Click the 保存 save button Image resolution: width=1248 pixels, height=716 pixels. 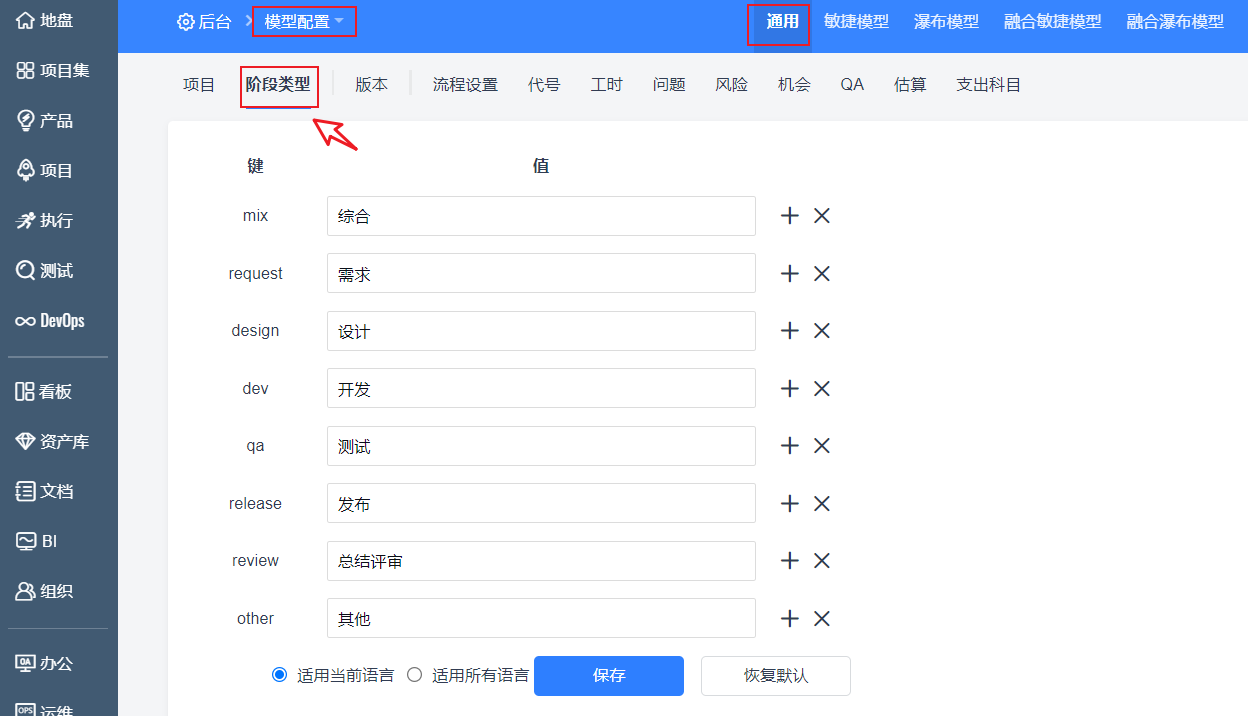(608, 676)
